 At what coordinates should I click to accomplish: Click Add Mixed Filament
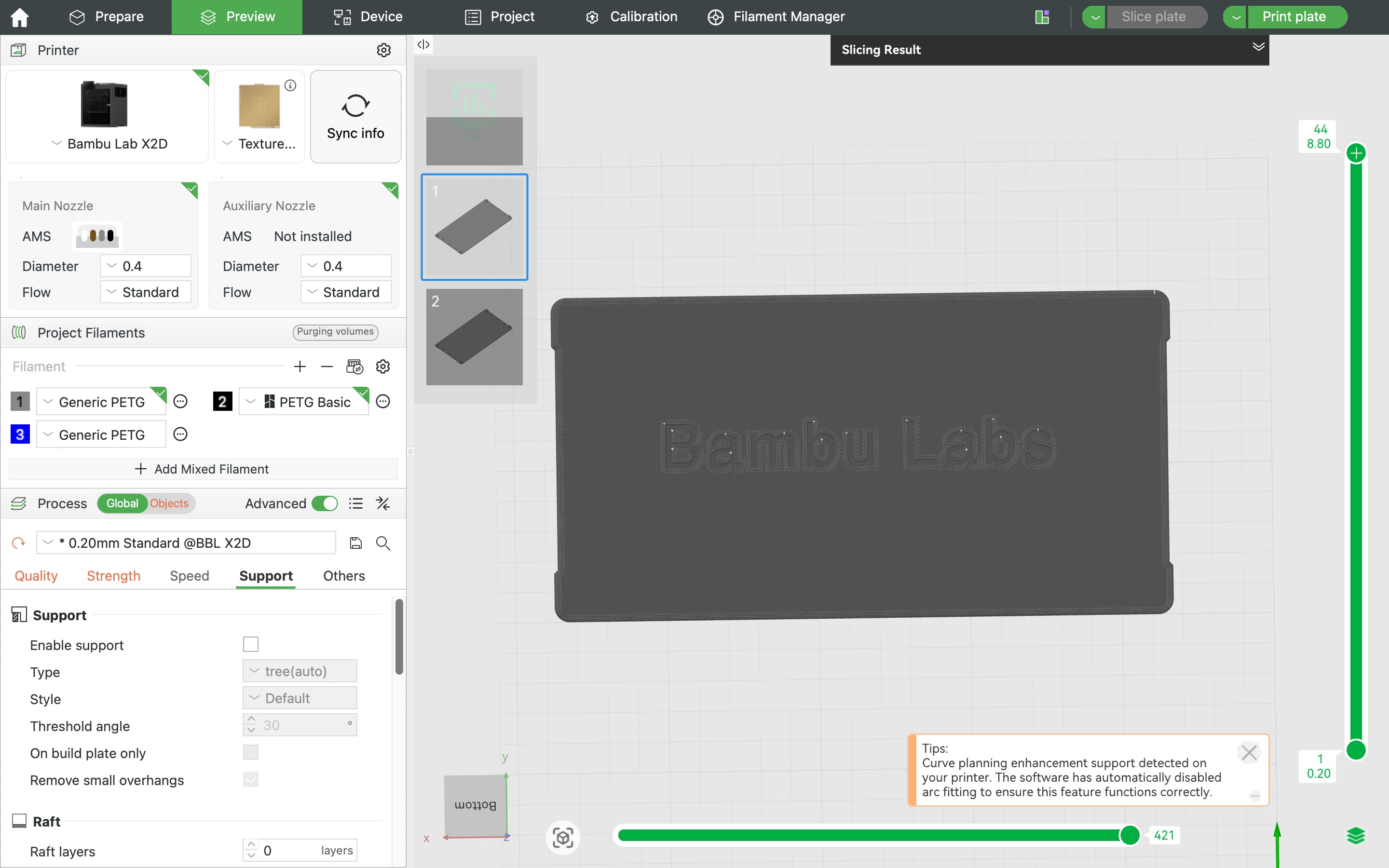tap(203, 469)
